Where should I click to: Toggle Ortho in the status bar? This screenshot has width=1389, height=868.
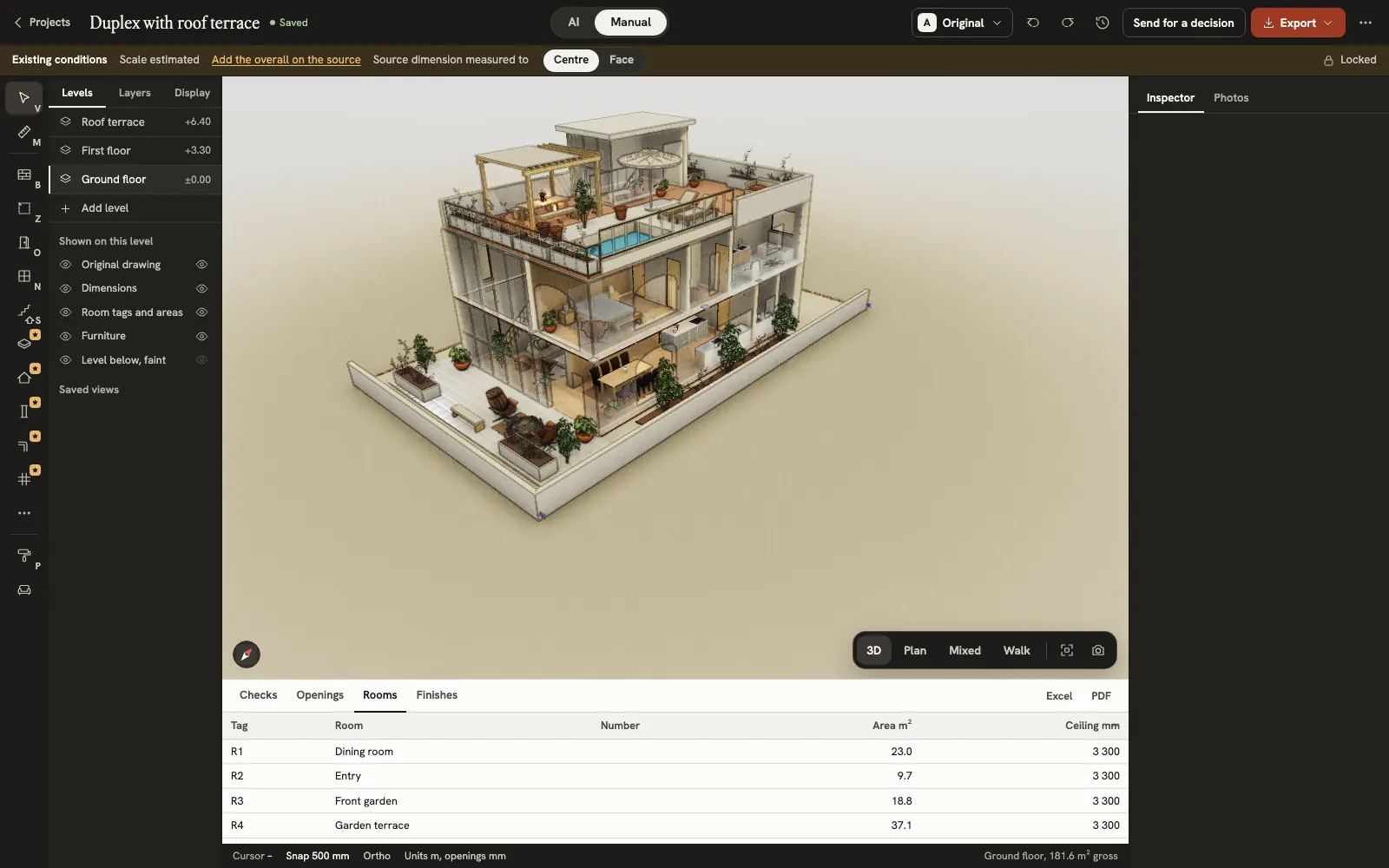[377, 856]
